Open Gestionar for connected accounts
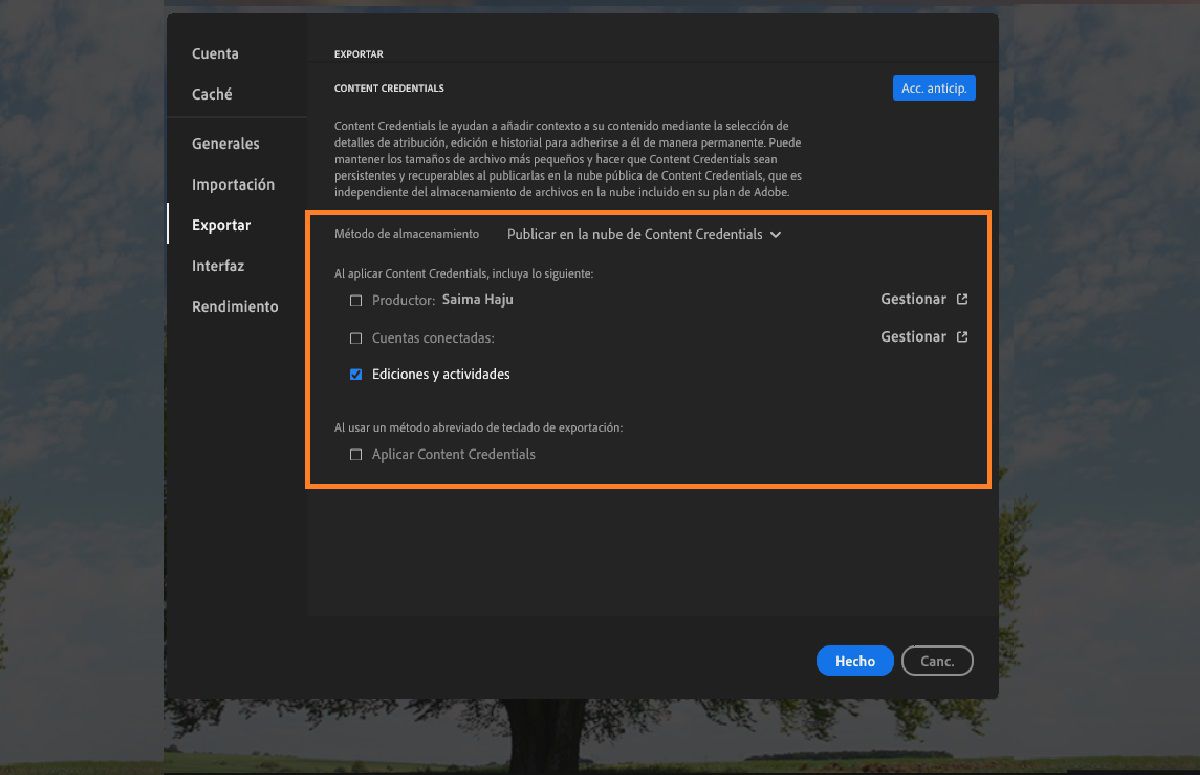Image resolution: width=1200 pixels, height=775 pixels. [x=913, y=337]
